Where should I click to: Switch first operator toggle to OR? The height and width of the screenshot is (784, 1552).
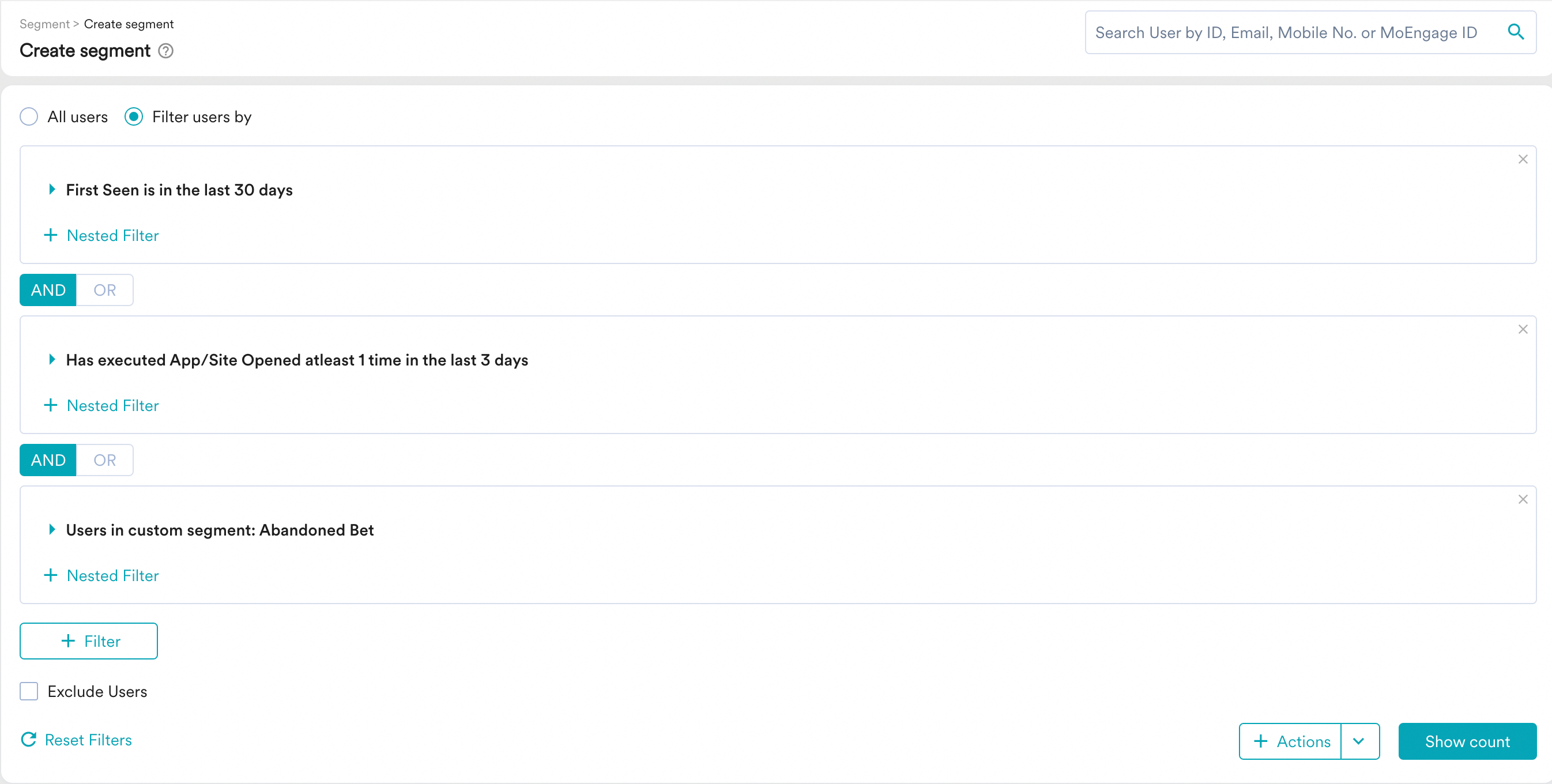104,291
